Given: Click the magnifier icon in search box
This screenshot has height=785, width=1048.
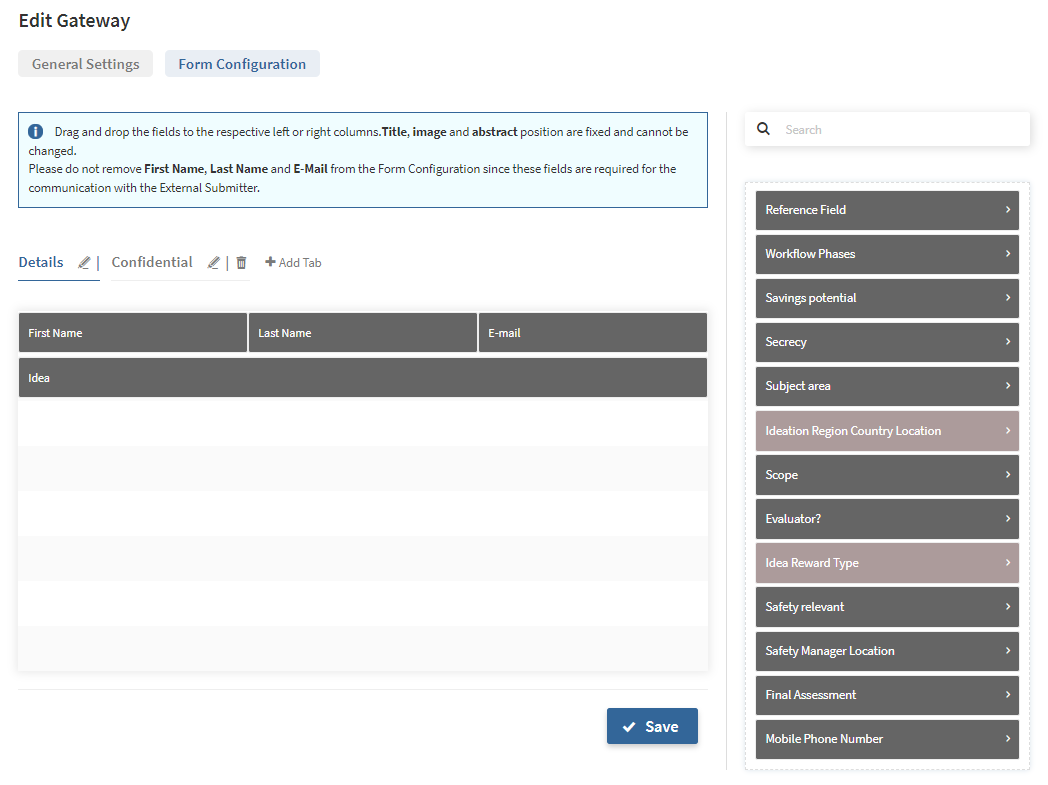Looking at the screenshot, I should pyautogui.click(x=764, y=129).
